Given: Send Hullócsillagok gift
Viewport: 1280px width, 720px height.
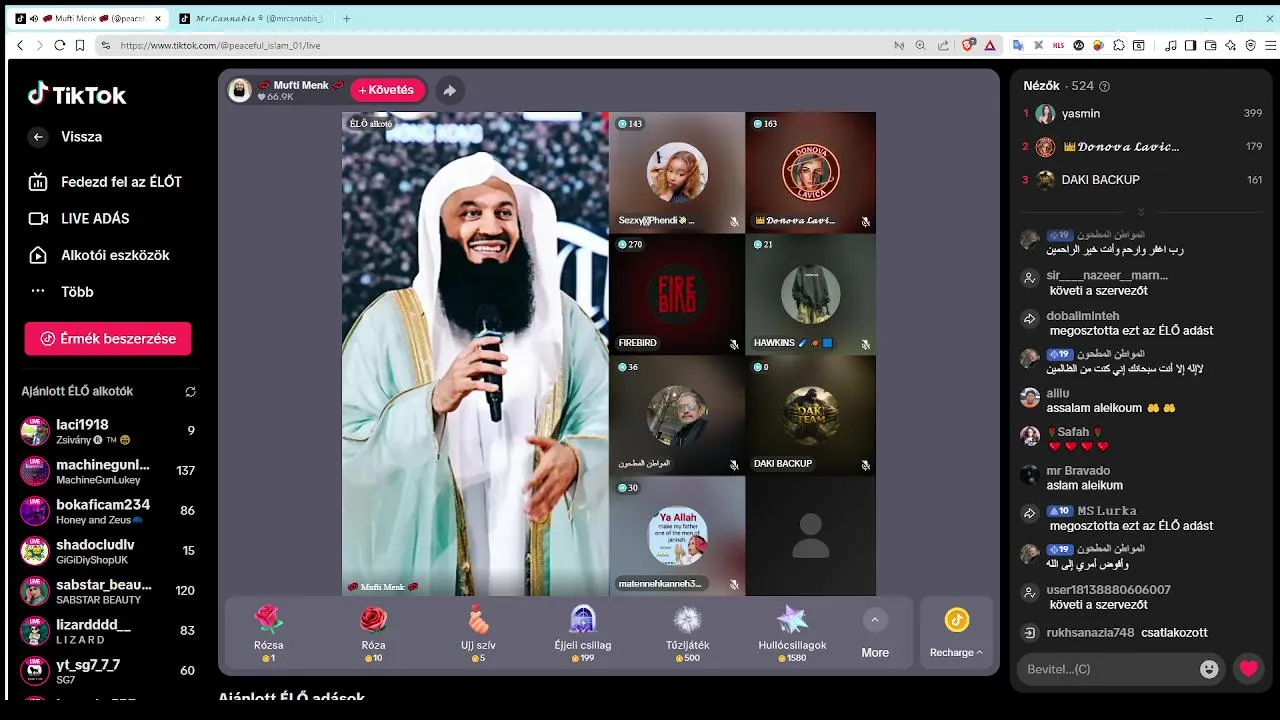Looking at the screenshot, I should pyautogui.click(x=792, y=633).
